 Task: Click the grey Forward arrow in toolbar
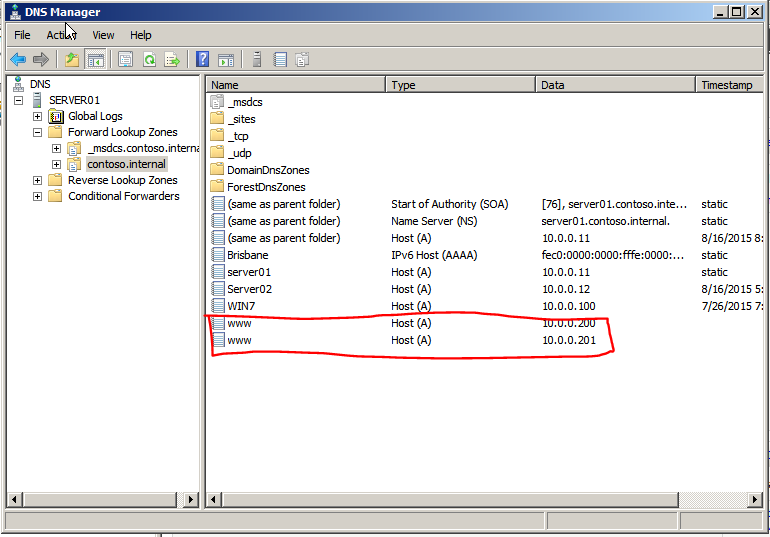41,60
